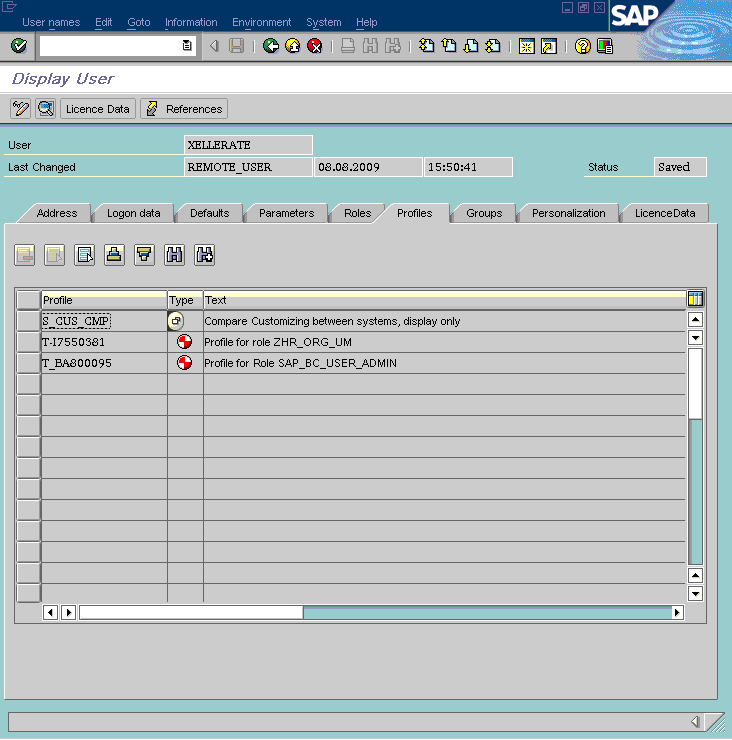Click the Display/Change pencil icon
The image size is (732, 740).
20,109
